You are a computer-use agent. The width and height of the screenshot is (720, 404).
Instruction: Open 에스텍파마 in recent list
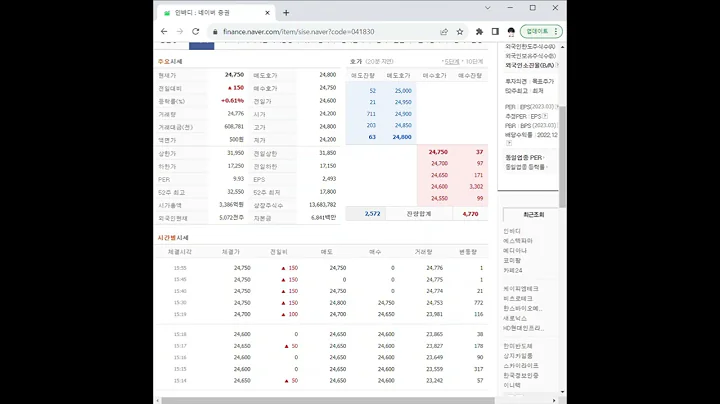coord(518,241)
